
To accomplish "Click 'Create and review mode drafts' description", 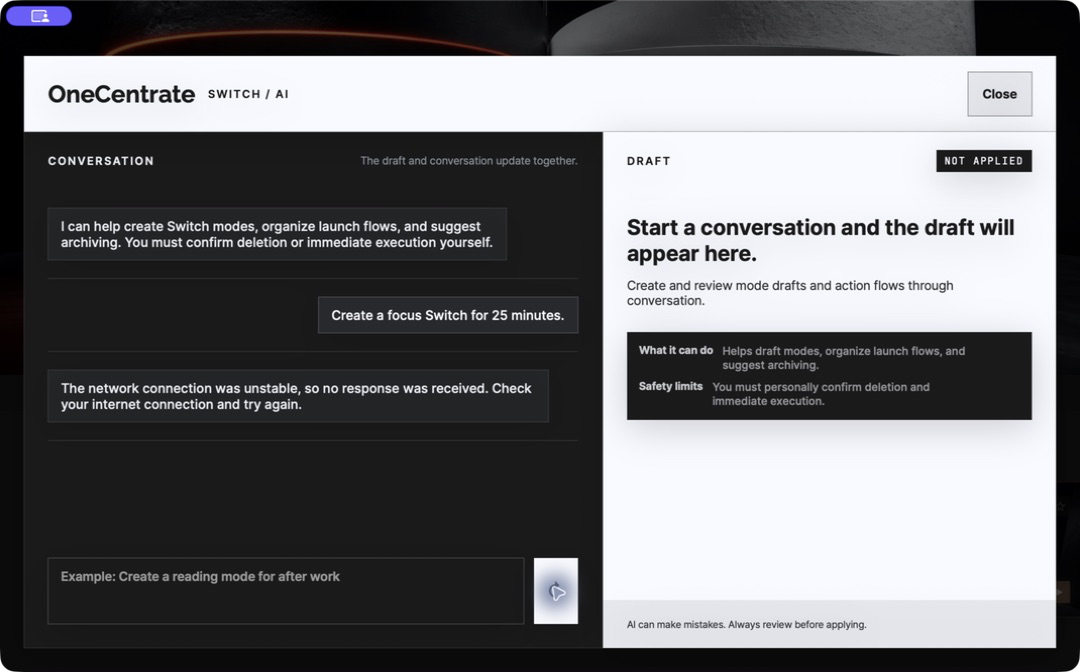I will click(x=790, y=293).
